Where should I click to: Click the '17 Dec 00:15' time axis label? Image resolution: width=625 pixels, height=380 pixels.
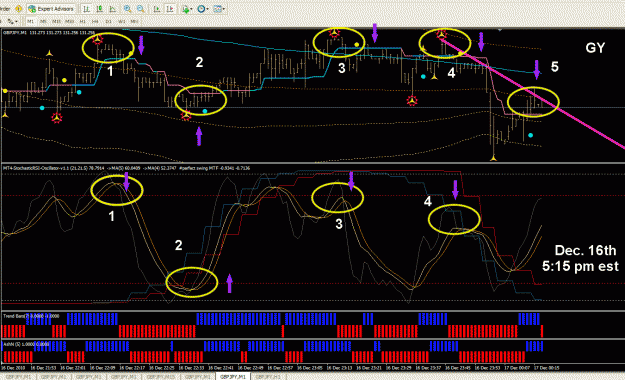(x=546, y=368)
